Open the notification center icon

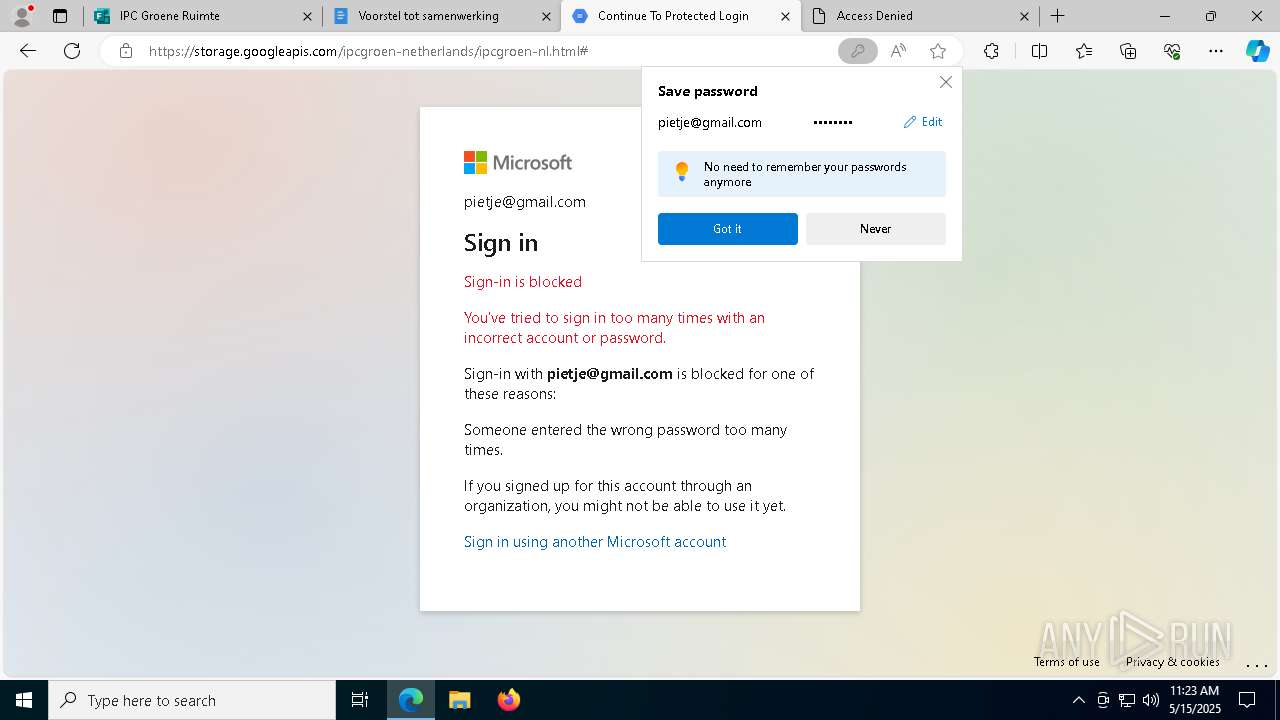1247,700
